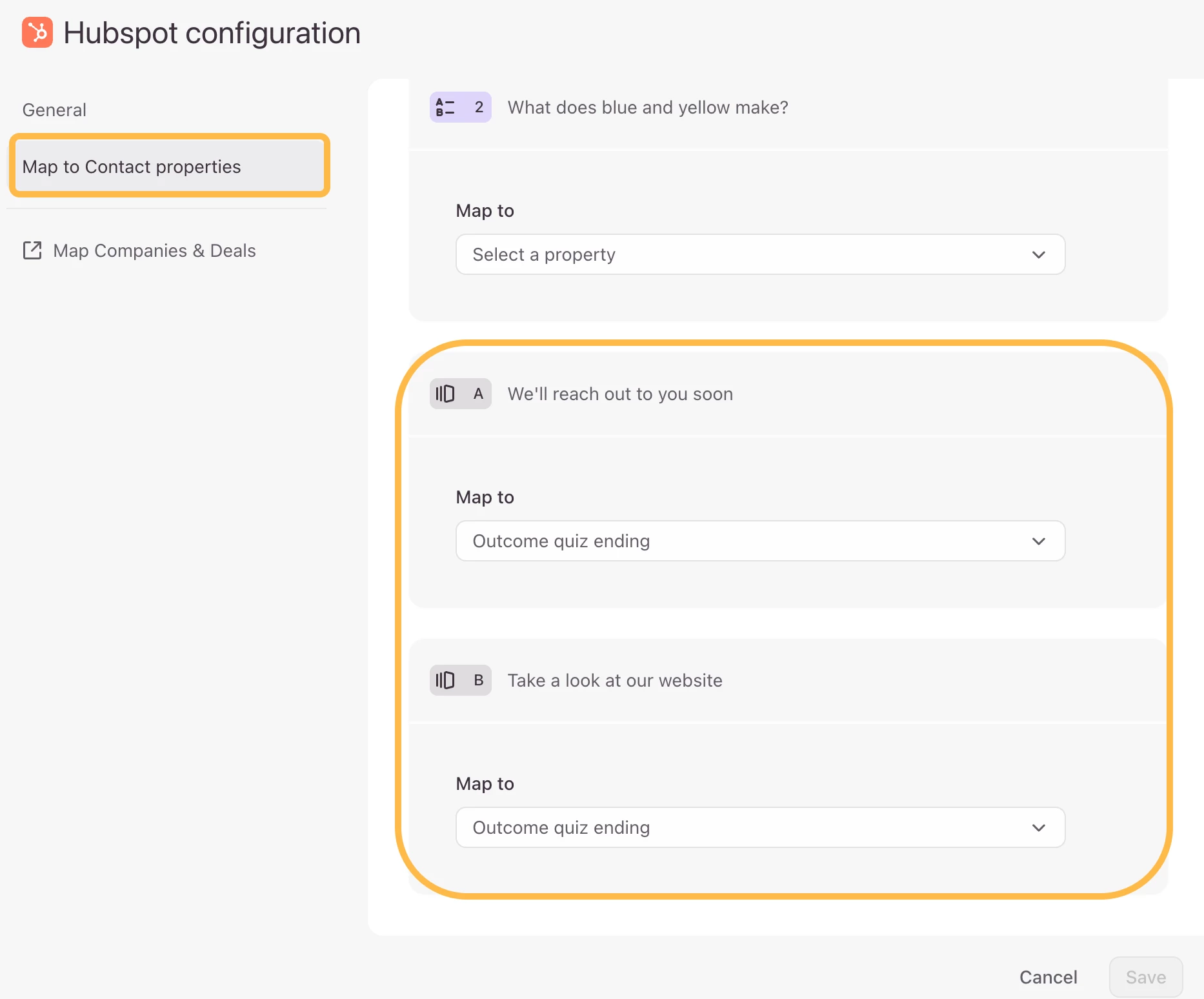This screenshot has width=1204, height=999.
Task: Click the chevron in the Select a property dropdown
Action: point(1038,255)
